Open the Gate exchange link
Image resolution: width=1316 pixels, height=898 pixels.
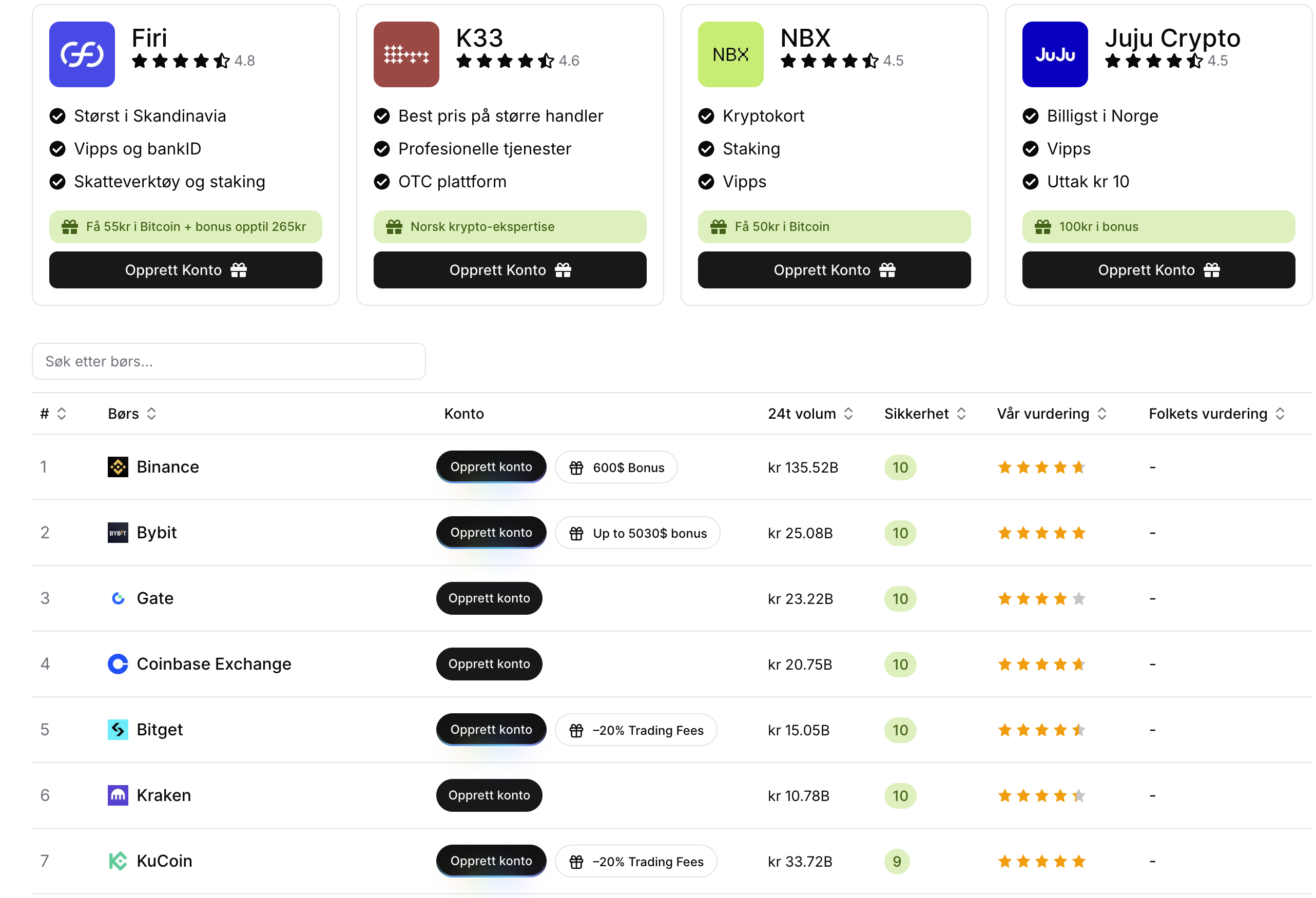pos(154,598)
